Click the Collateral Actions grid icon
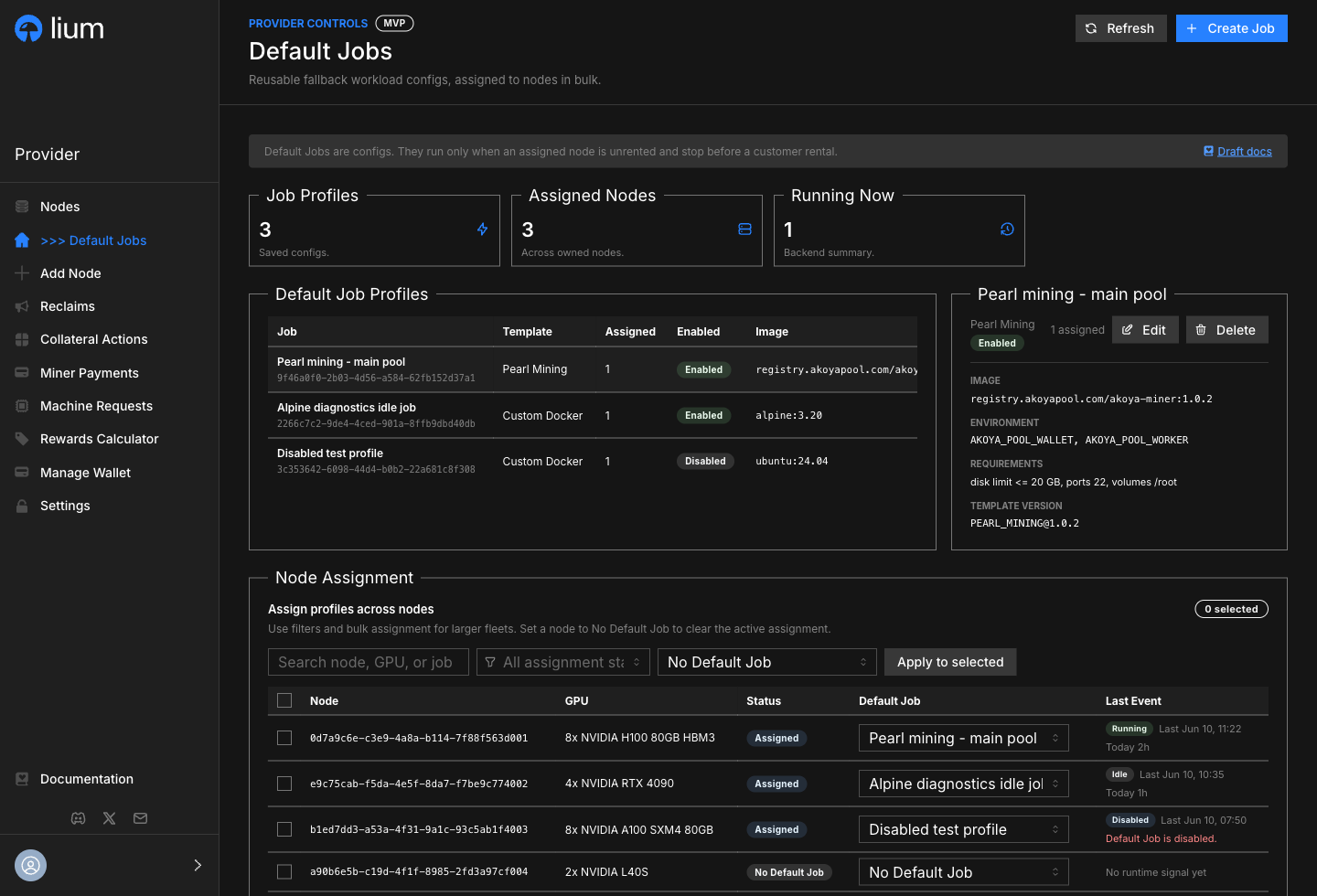 point(22,339)
